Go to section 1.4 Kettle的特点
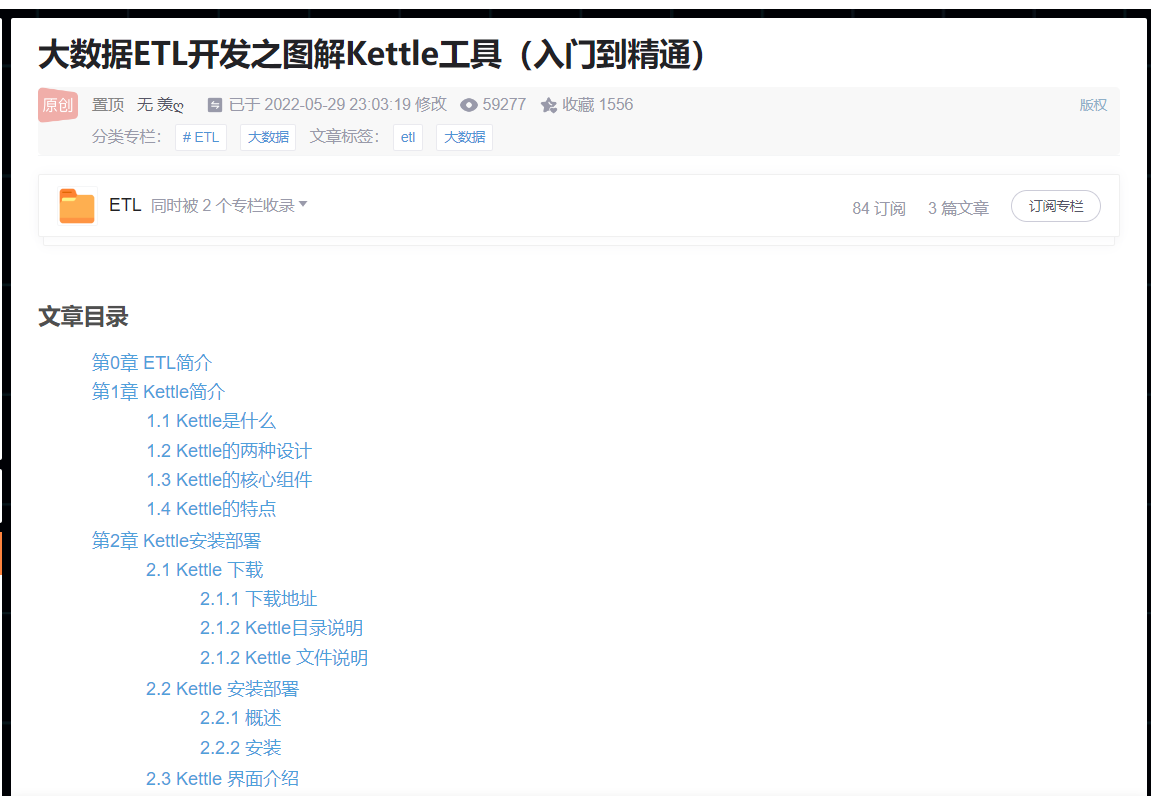Image resolution: width=1151 pixels, height=796 pixels. coord(211,509)
